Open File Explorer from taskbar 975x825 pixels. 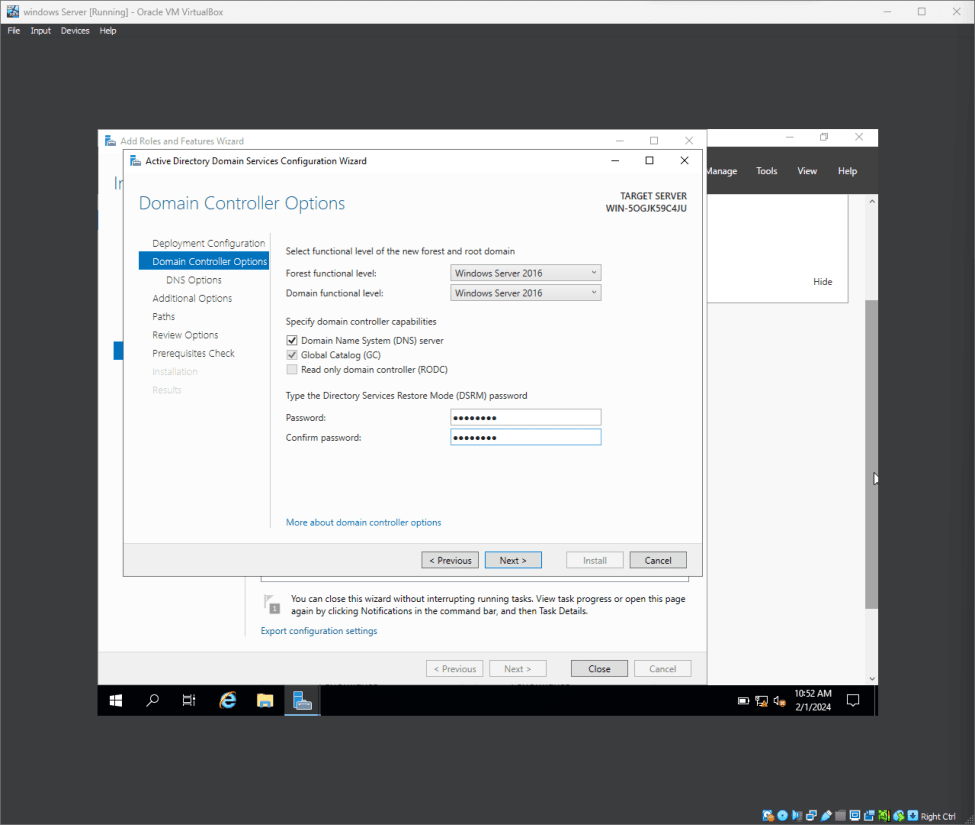coord(265,701)
